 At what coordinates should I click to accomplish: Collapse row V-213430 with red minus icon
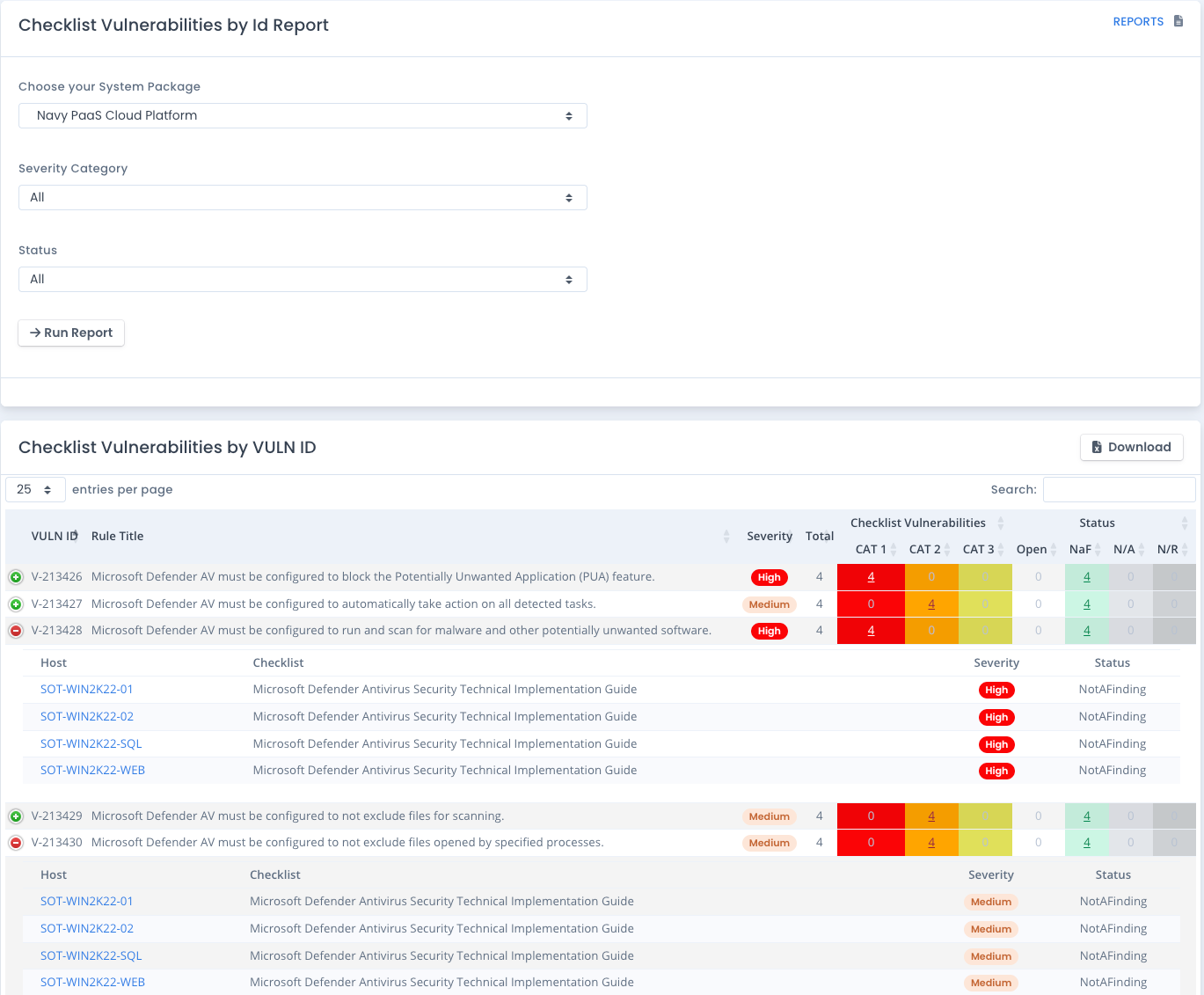[x=16, y=843]
